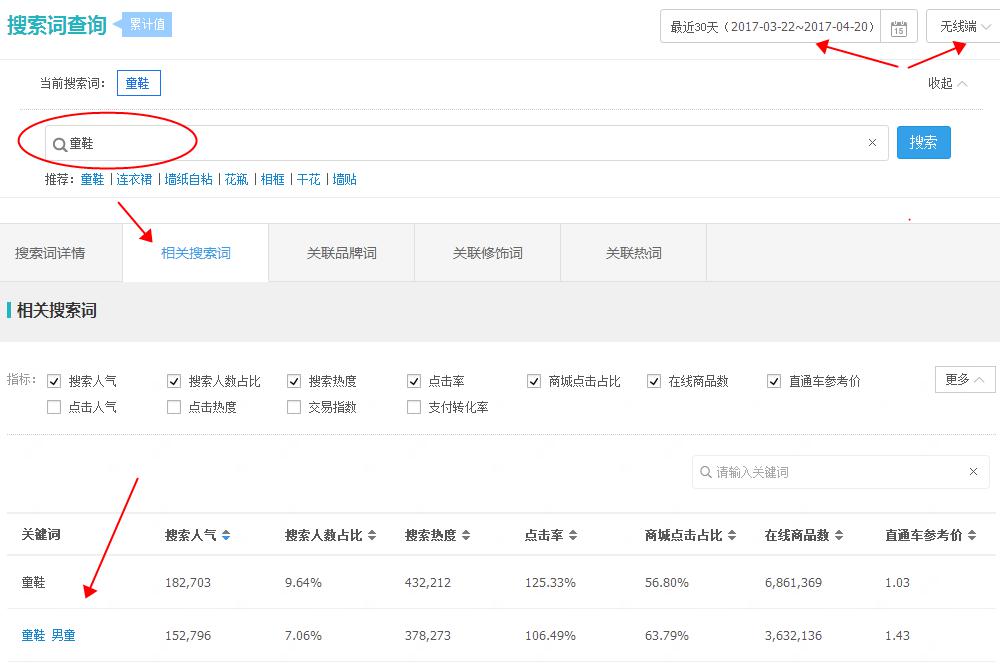
Task: Click the blue 搜索 button
Action: (923, 142)
